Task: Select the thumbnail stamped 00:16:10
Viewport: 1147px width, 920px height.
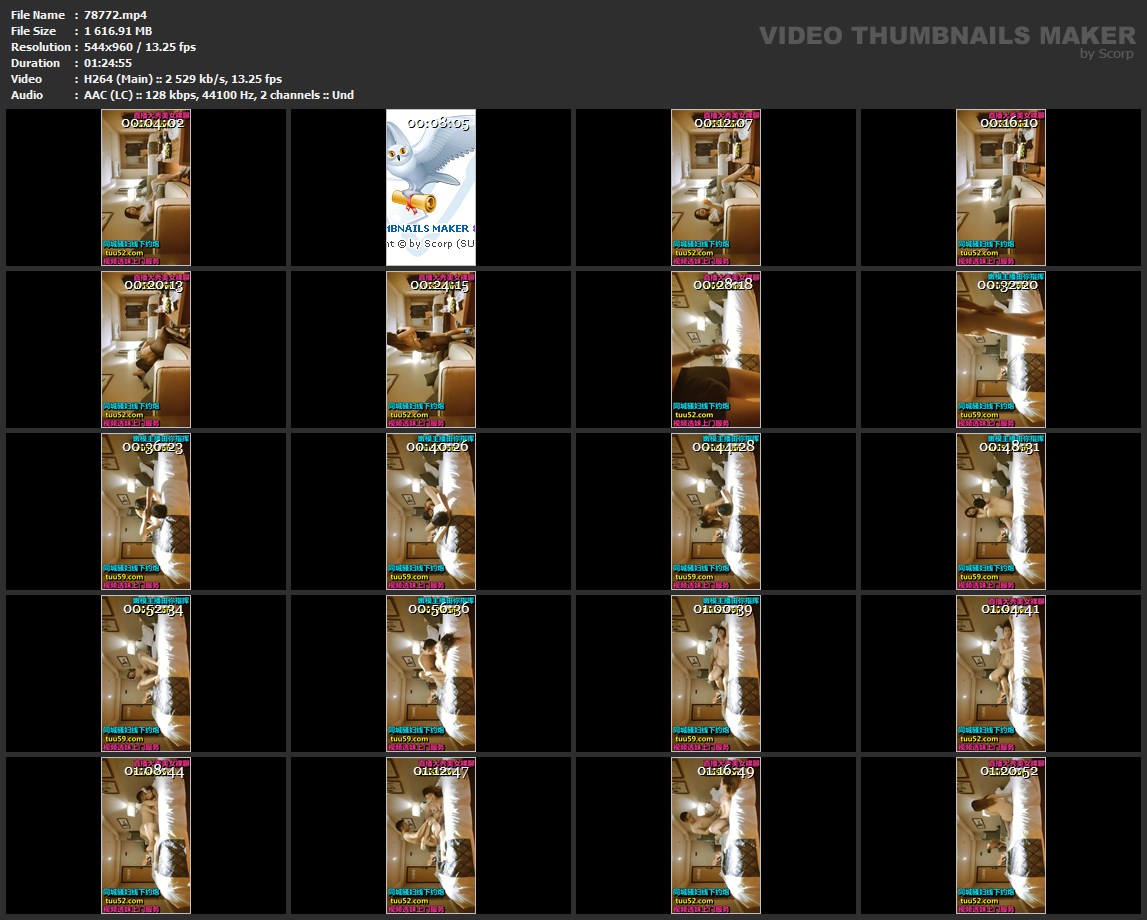Action: 1001,188
